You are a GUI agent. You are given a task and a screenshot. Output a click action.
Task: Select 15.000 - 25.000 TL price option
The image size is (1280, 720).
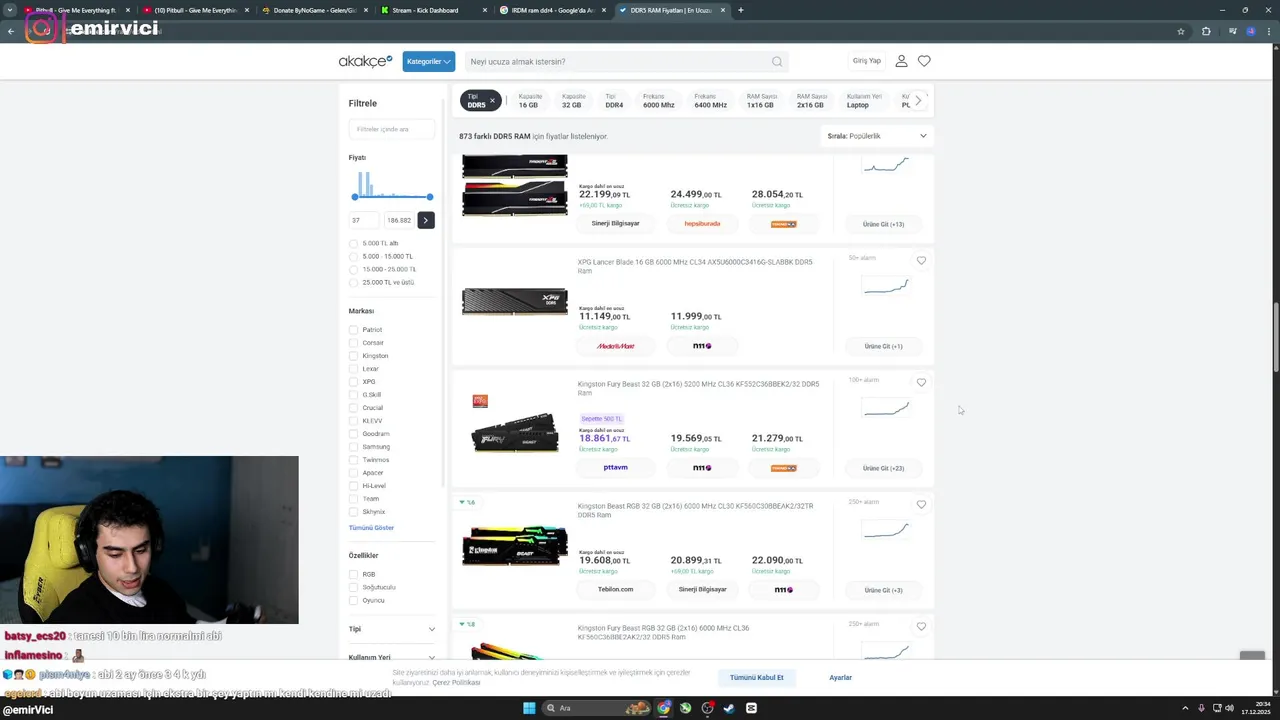354,269
